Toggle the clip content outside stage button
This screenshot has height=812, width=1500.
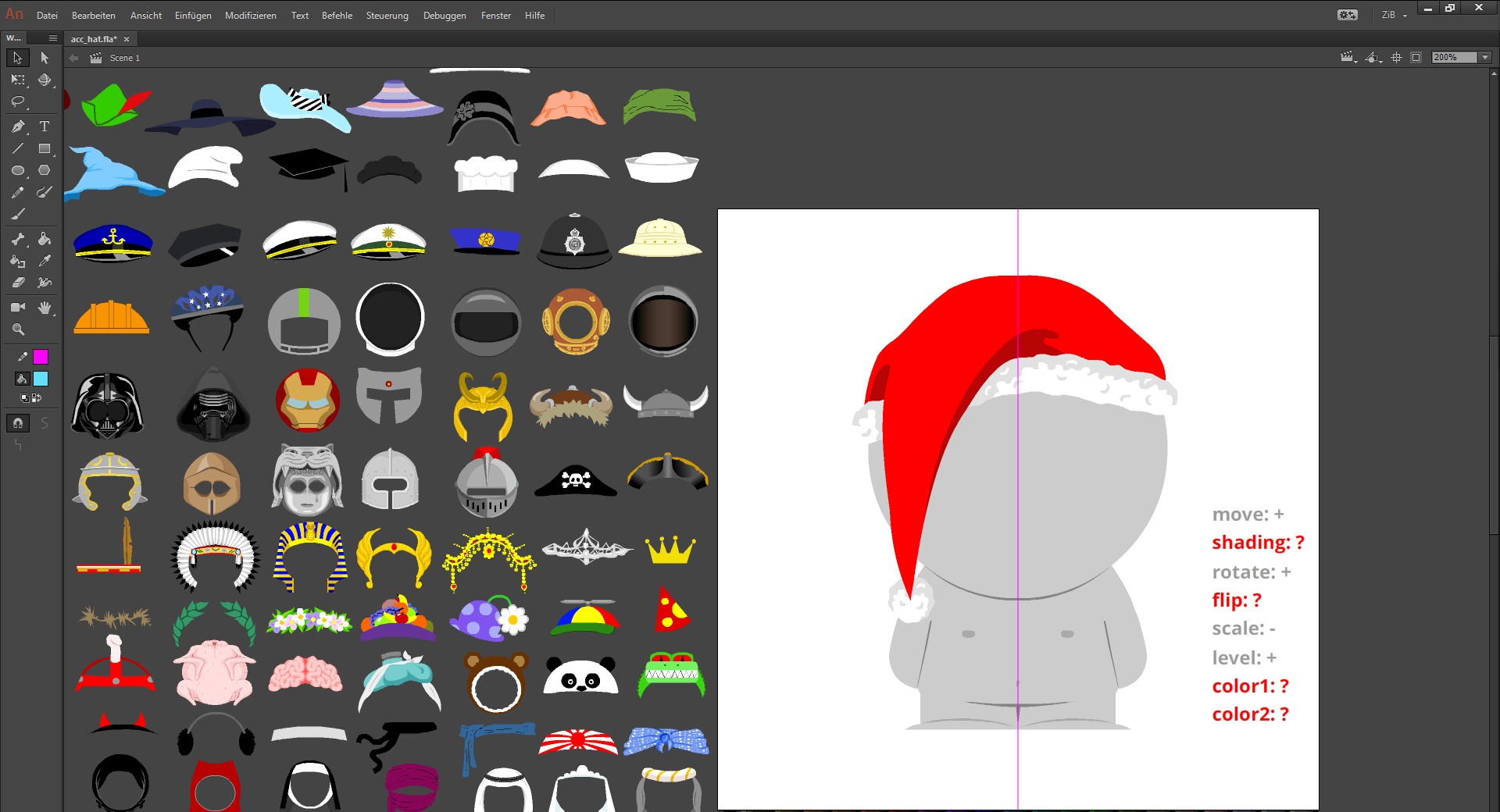pyautogui.click(x=1416, y=58)
